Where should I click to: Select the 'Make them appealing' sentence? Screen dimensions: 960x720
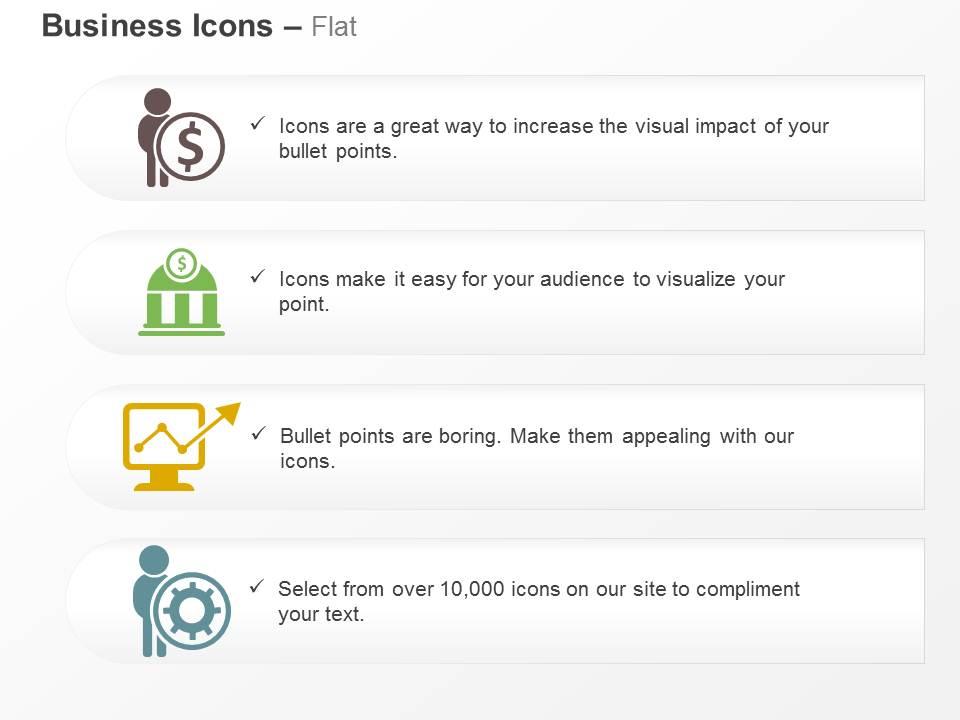click(537, 448)
